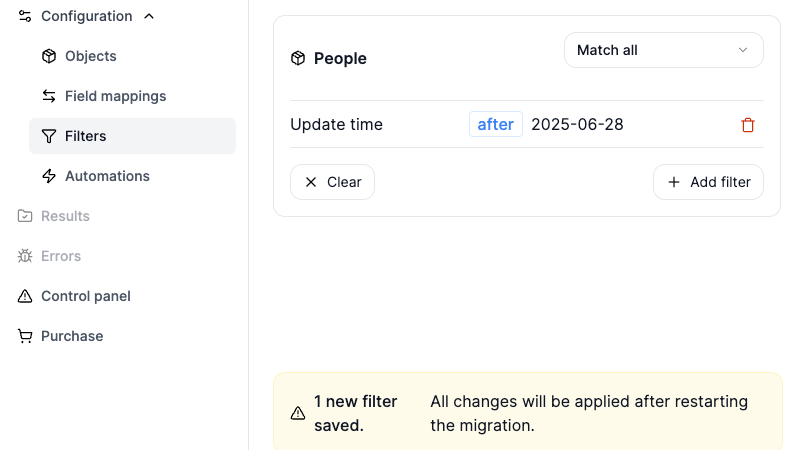Click the Add filter button

tap(708, 182)
